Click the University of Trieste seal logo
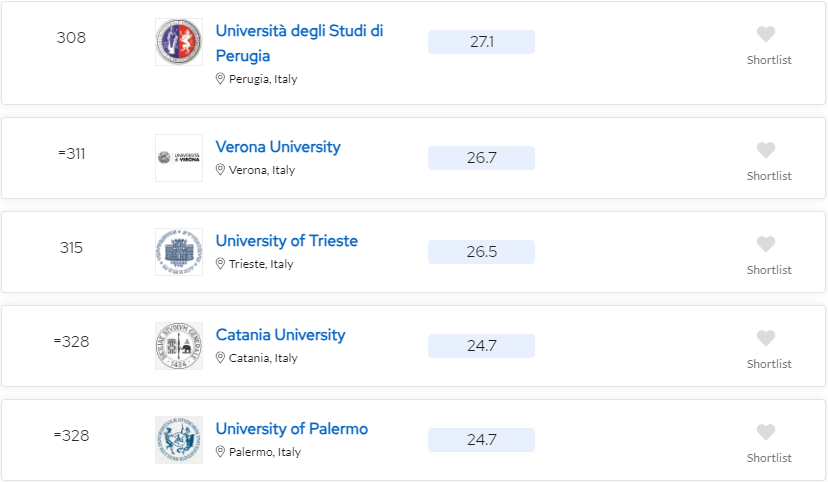Screen dimensions: 828x482 coord(179,252)
